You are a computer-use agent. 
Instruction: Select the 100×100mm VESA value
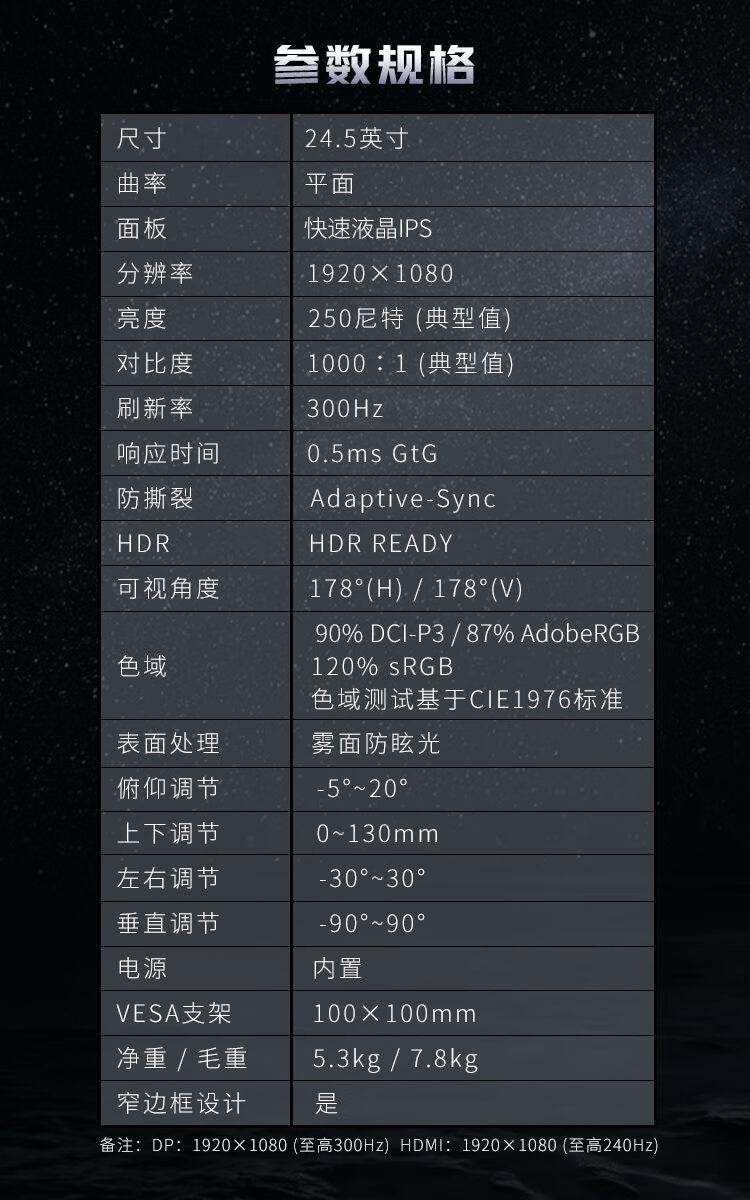pyautogui.click(x=394, y=1013)
